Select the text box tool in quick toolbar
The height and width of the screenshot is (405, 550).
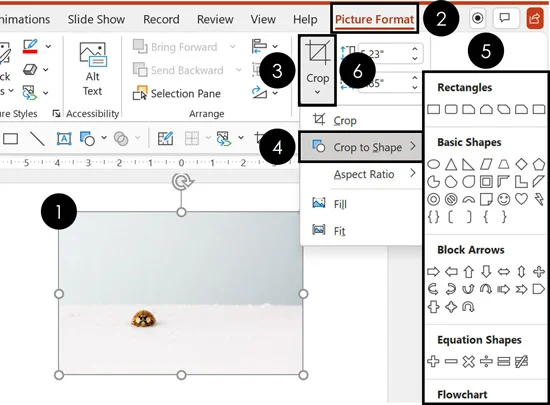coord(64,139)
